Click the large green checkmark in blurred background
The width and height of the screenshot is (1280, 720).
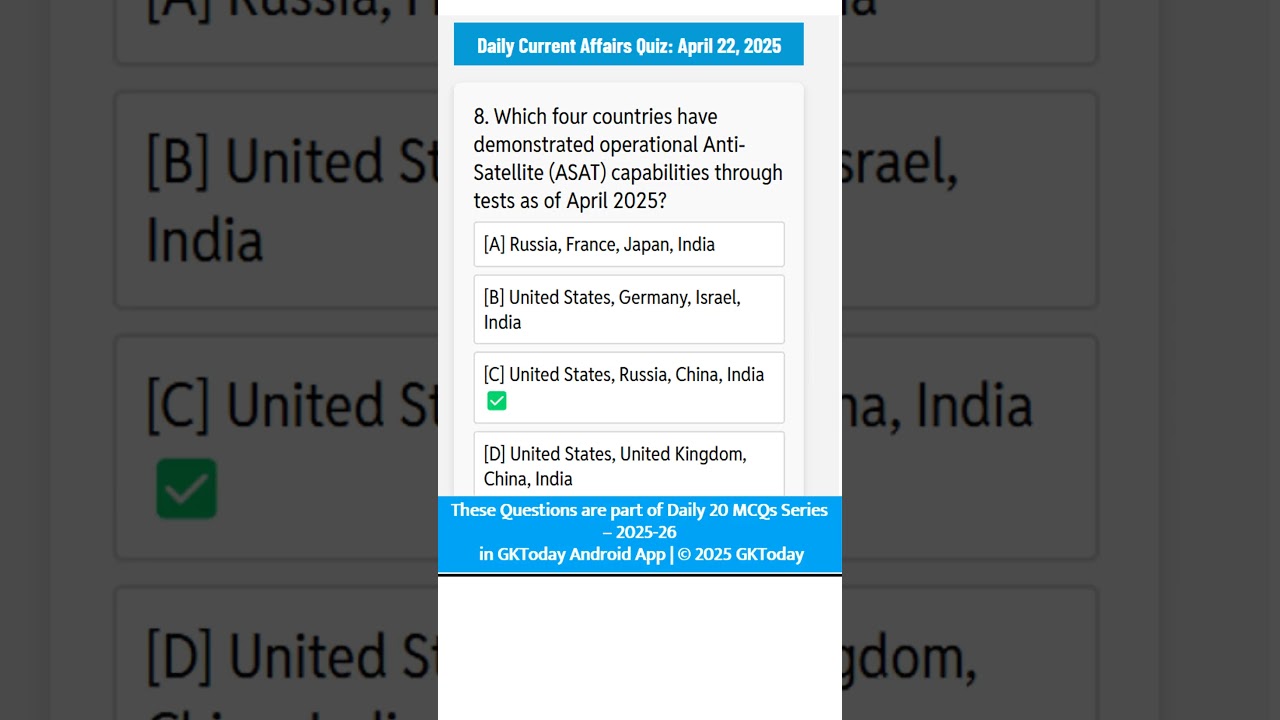(187, 488)
